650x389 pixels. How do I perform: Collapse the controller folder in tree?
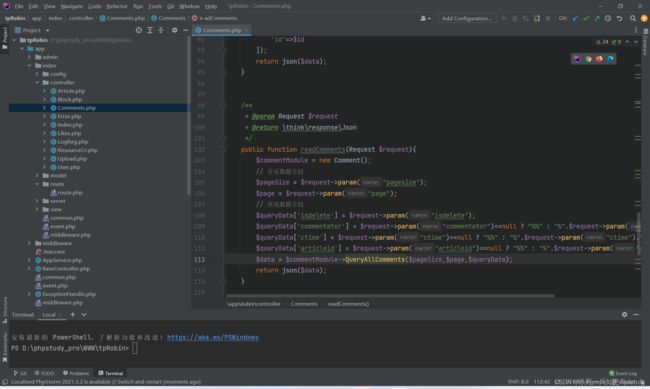tap(37, 83)
